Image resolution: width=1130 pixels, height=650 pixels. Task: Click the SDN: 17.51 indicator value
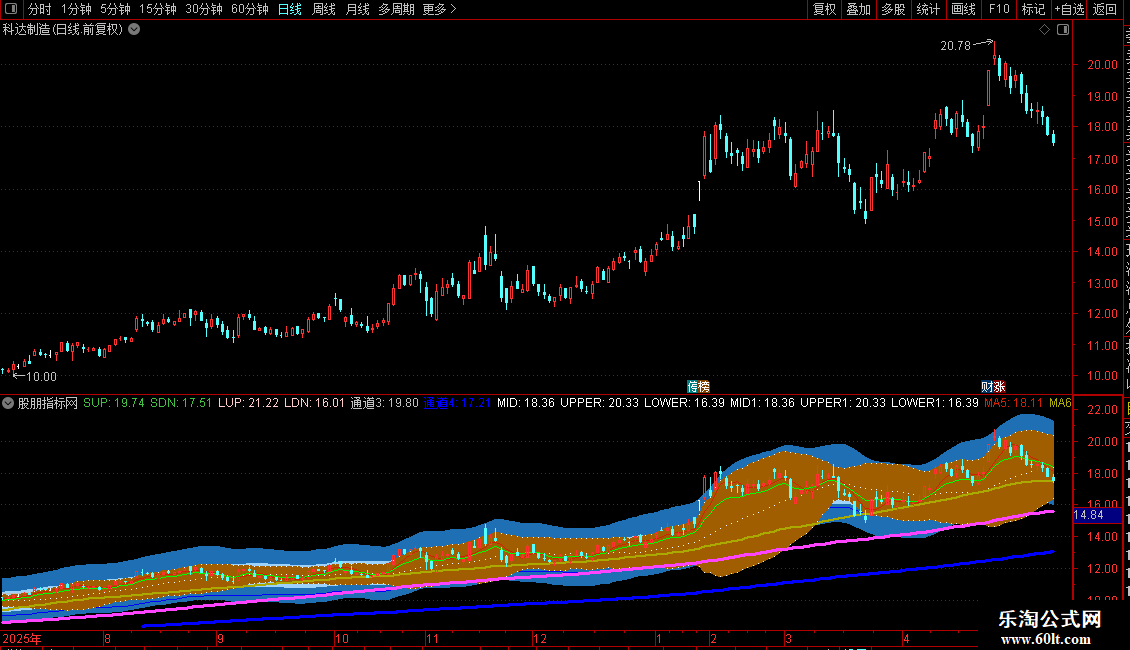(181, 403)
